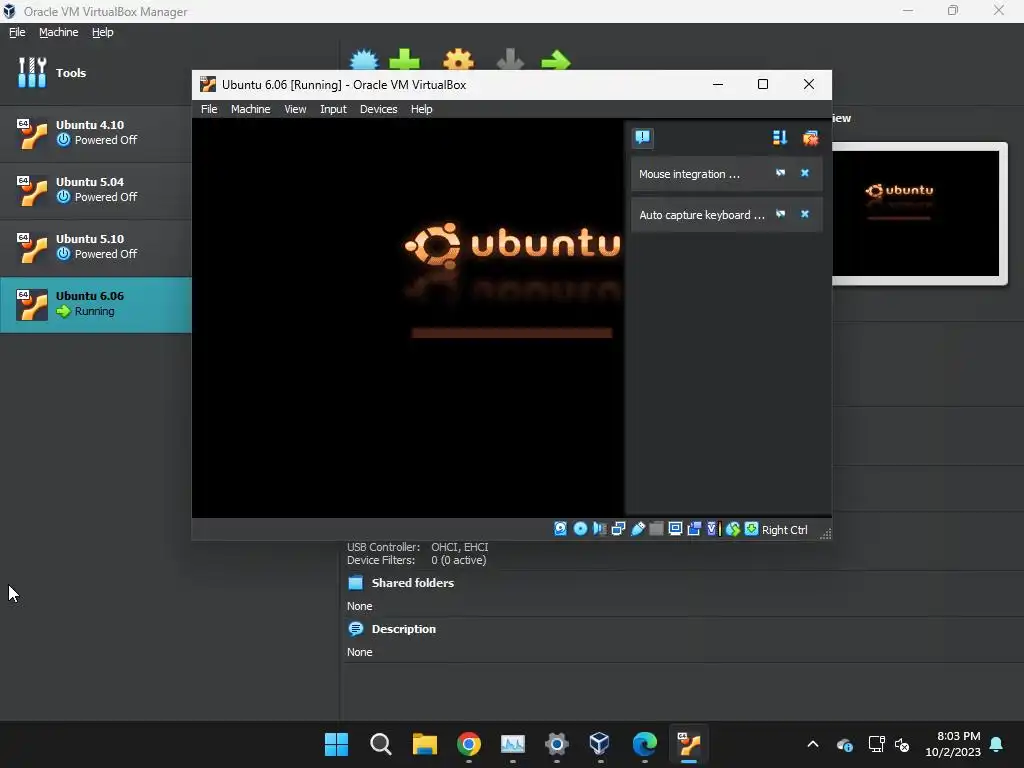Expand details of Mouse integration notification
Image resolution: width=1024 pixels, height=768 pixels.
pyautogui.click(x=780, y=173)
